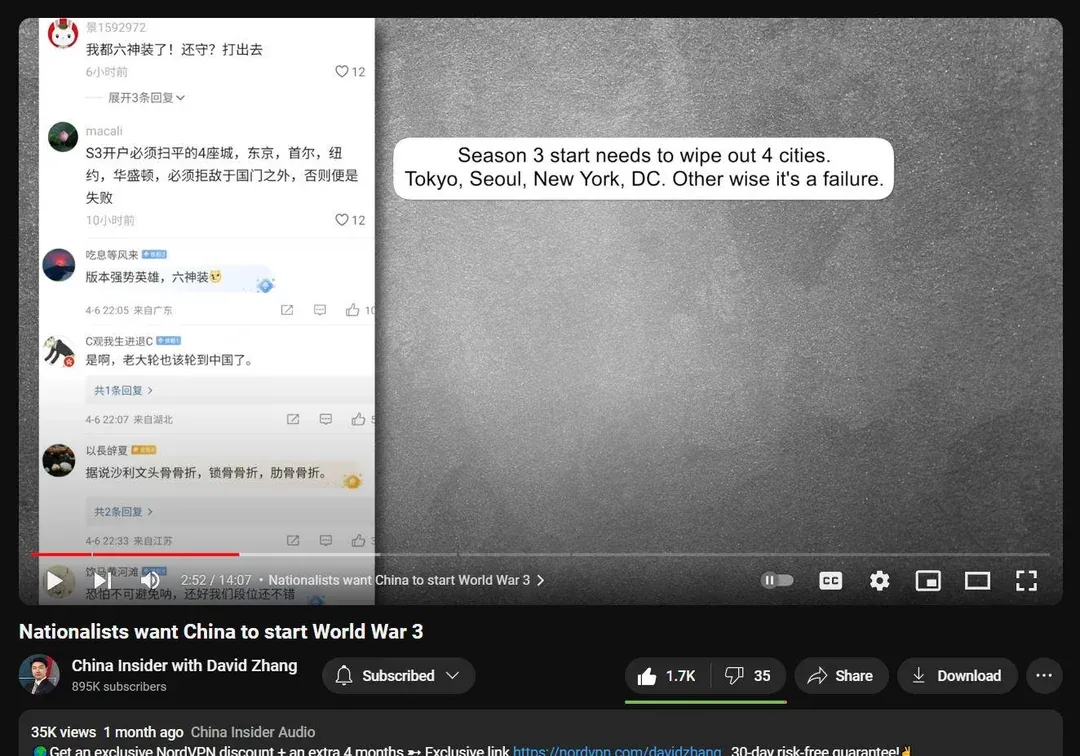Enable miniplayer mode

(x=928, y=580)
